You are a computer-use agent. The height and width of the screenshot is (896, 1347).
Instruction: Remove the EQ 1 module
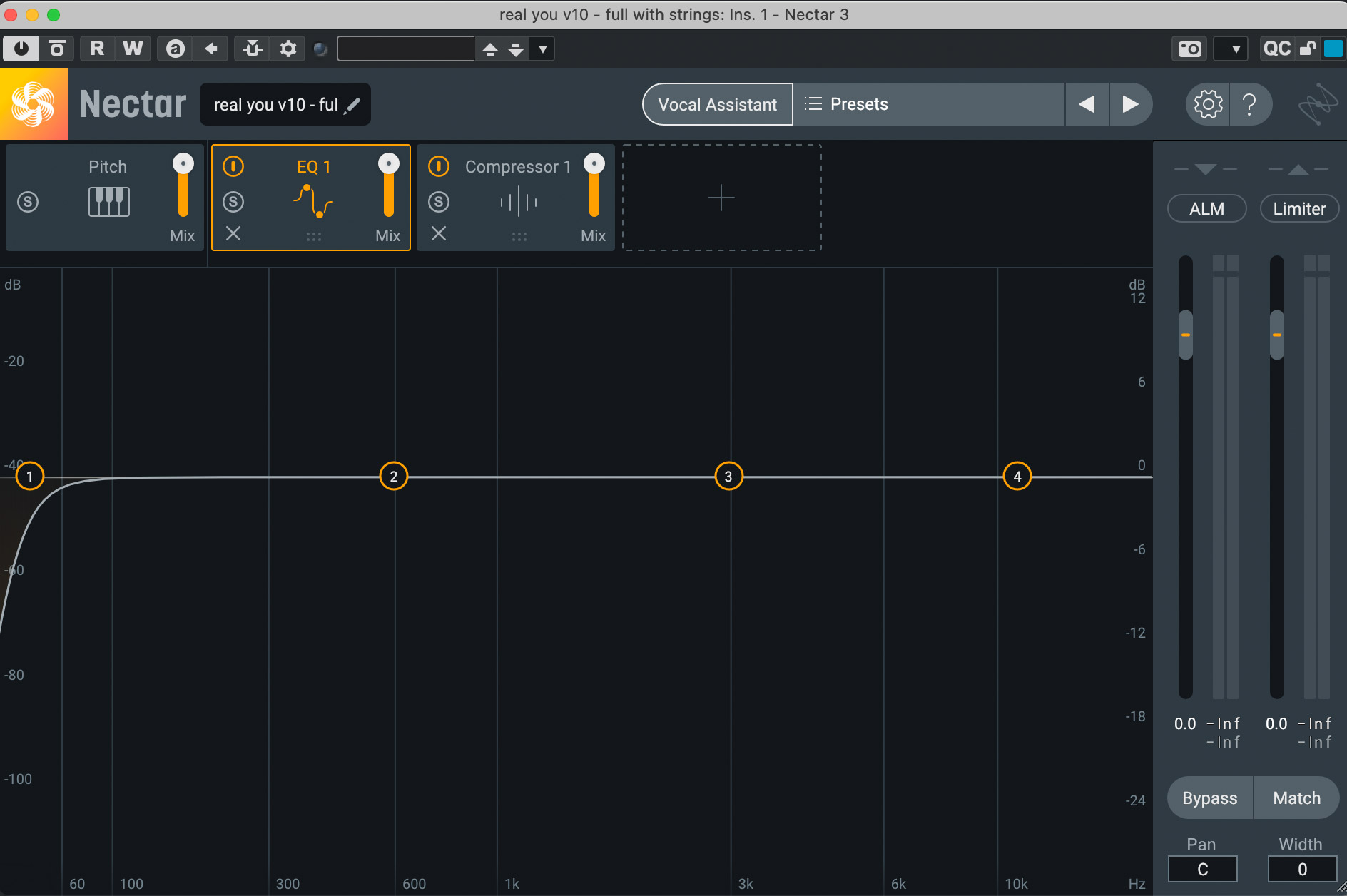click(x=233, y=233)
